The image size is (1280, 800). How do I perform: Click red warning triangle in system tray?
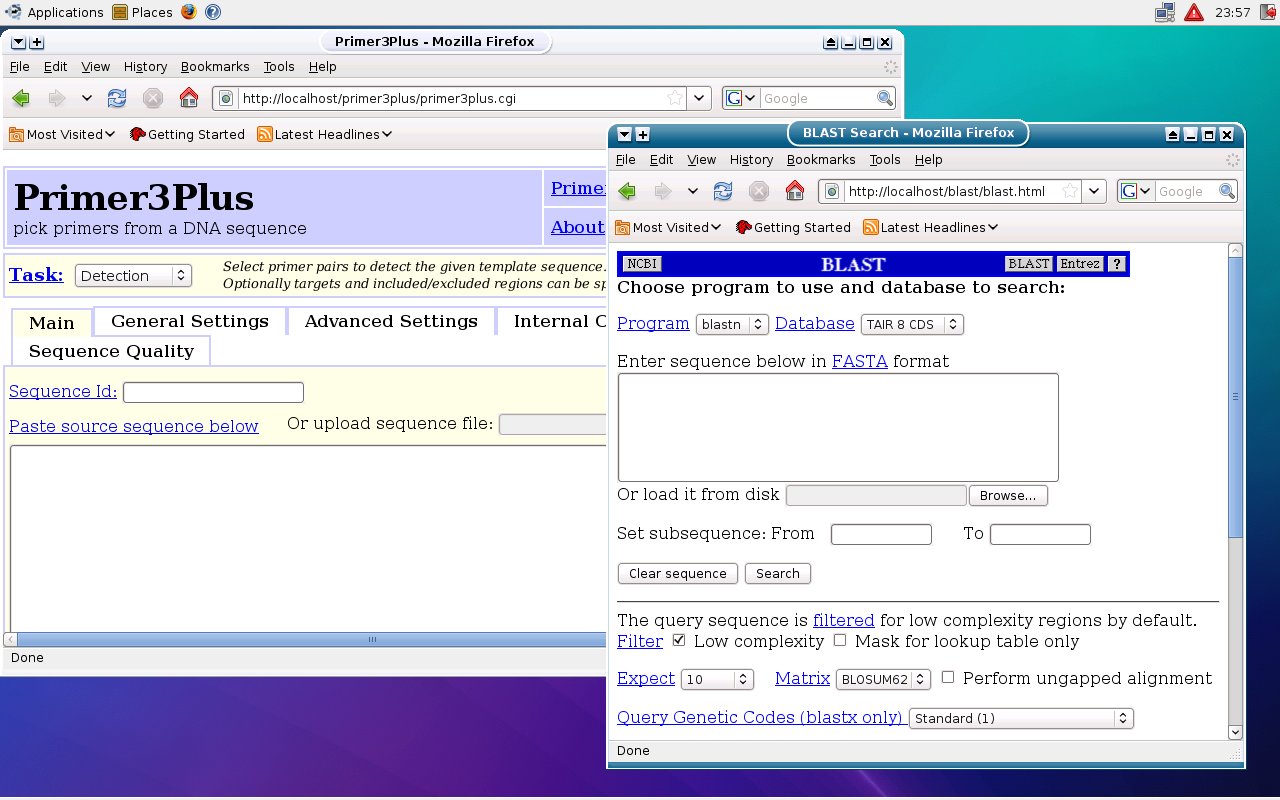(x=1194, y=12)
